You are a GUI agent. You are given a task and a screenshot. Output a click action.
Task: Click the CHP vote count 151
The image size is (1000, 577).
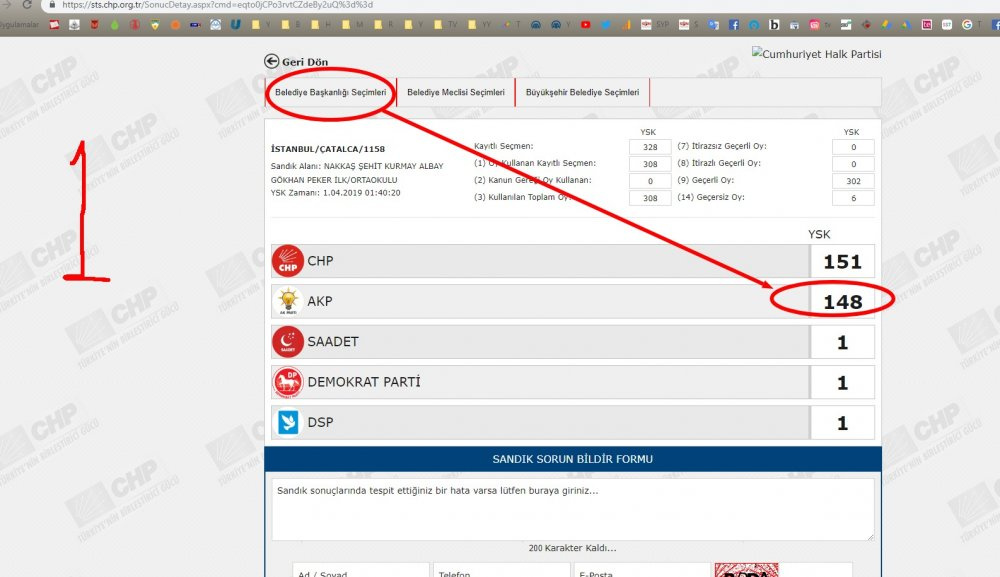(842, 261)
